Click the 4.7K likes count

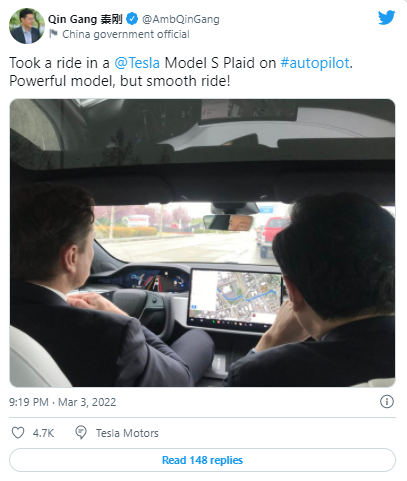coord(43,433)
